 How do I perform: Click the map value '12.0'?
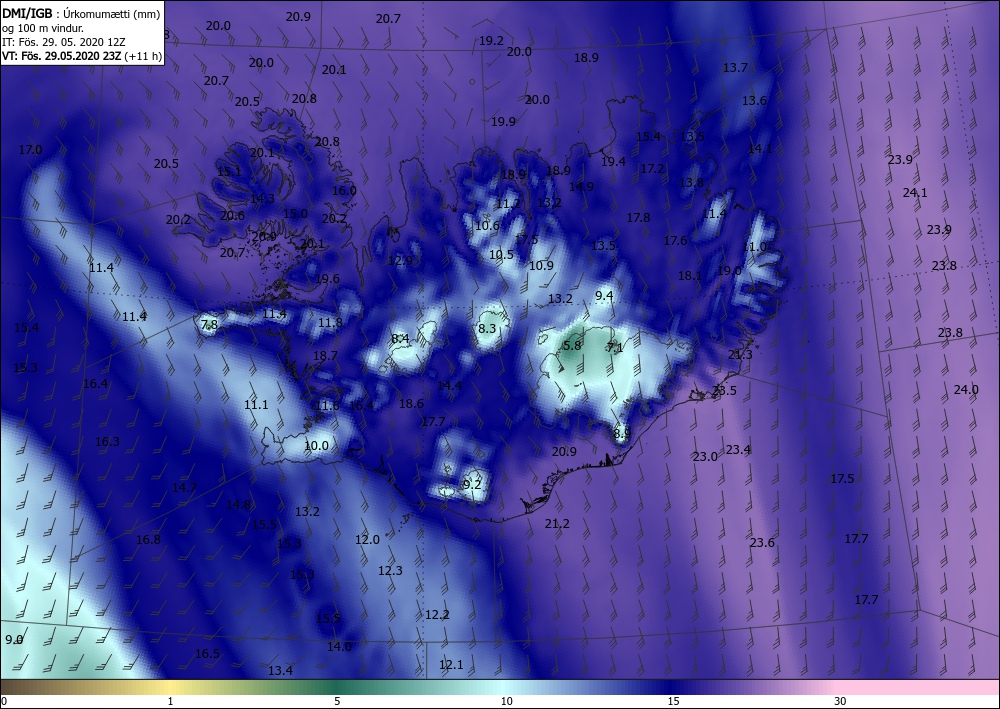point(367,539)
